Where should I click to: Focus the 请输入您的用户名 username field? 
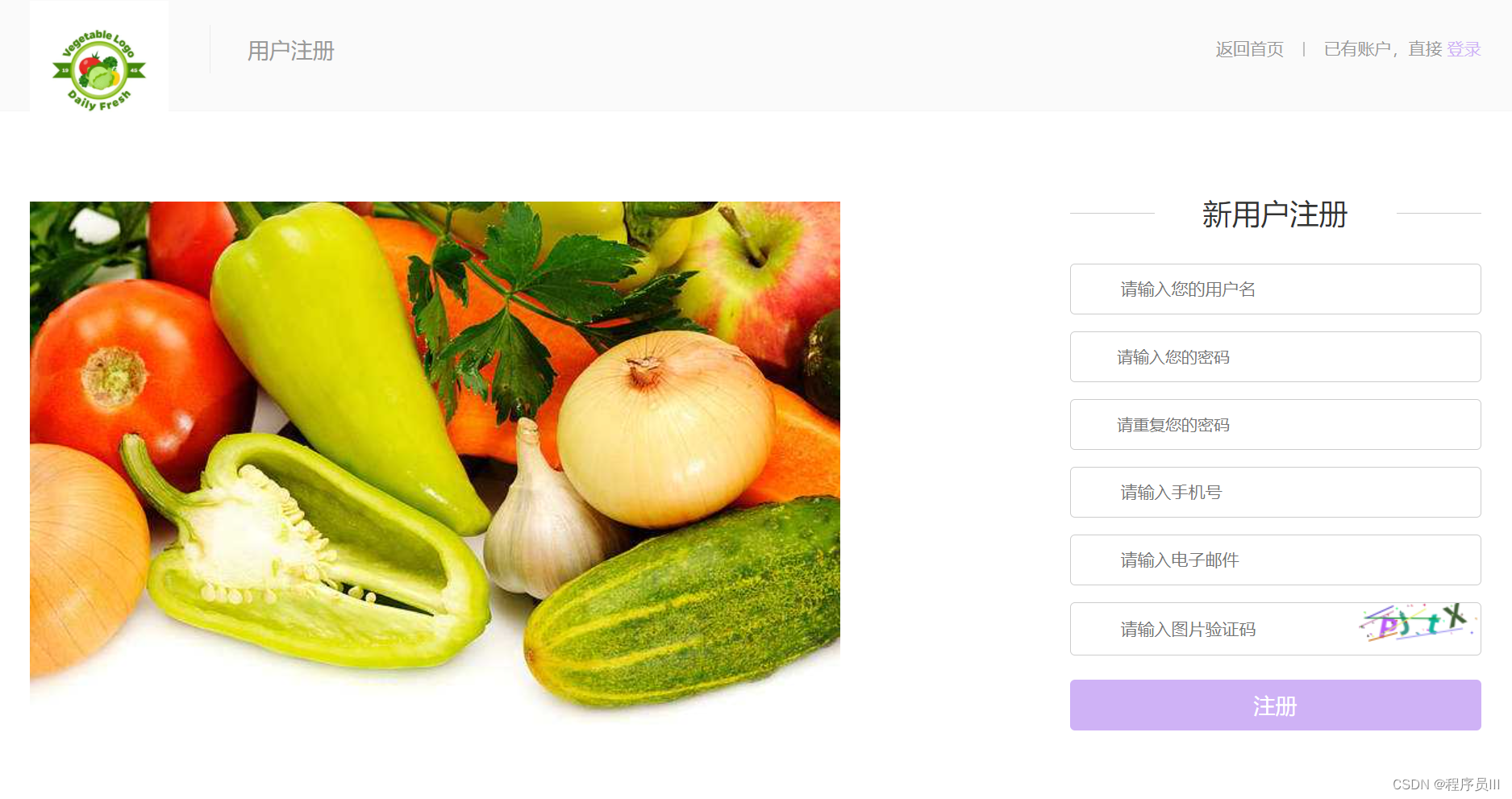click(1275, 289)
